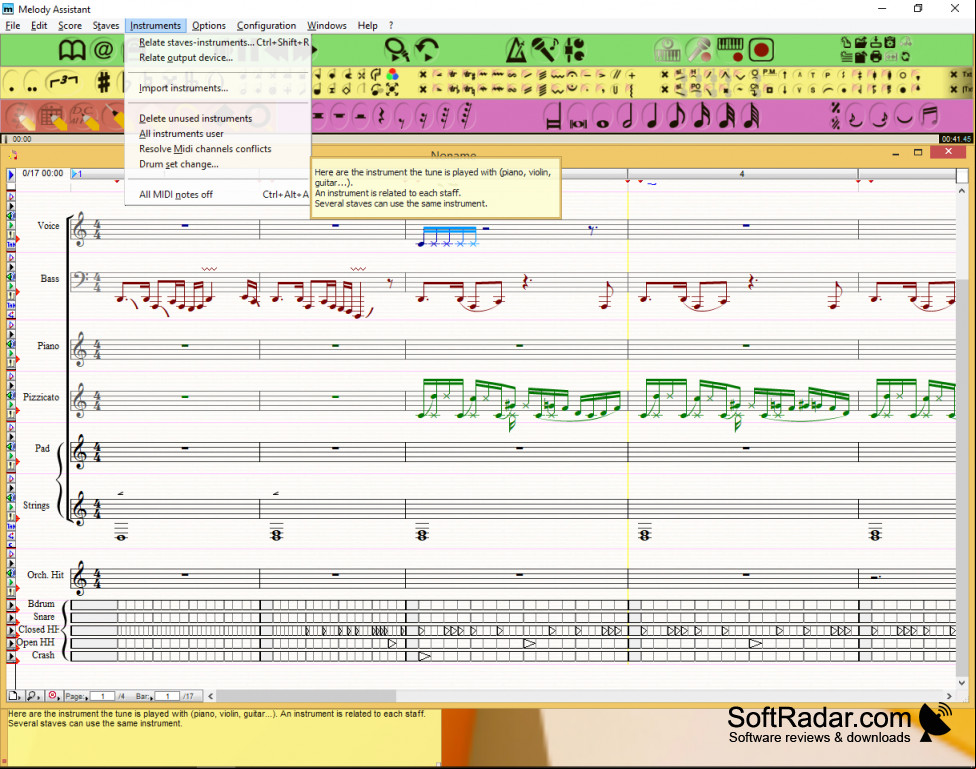The height and width of the screenshot is (769, 976).
Task: Select the sixty-fourth note duration
Action: click(753, 116)
